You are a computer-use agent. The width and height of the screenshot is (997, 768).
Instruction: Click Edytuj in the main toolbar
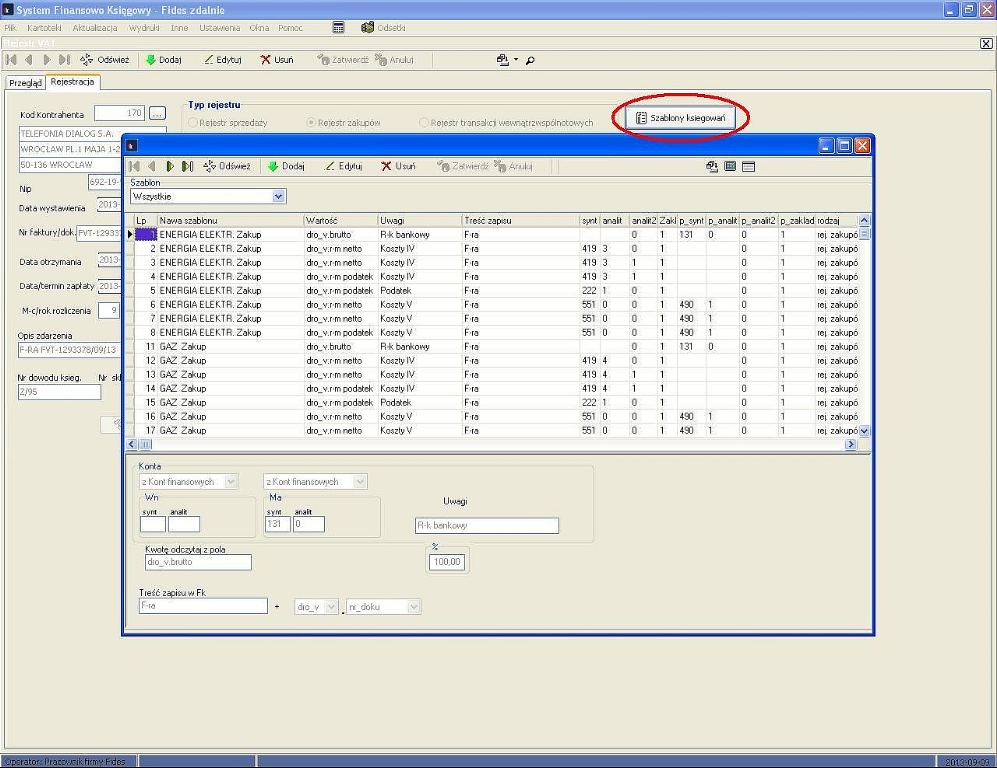click(x=223, y=60)
